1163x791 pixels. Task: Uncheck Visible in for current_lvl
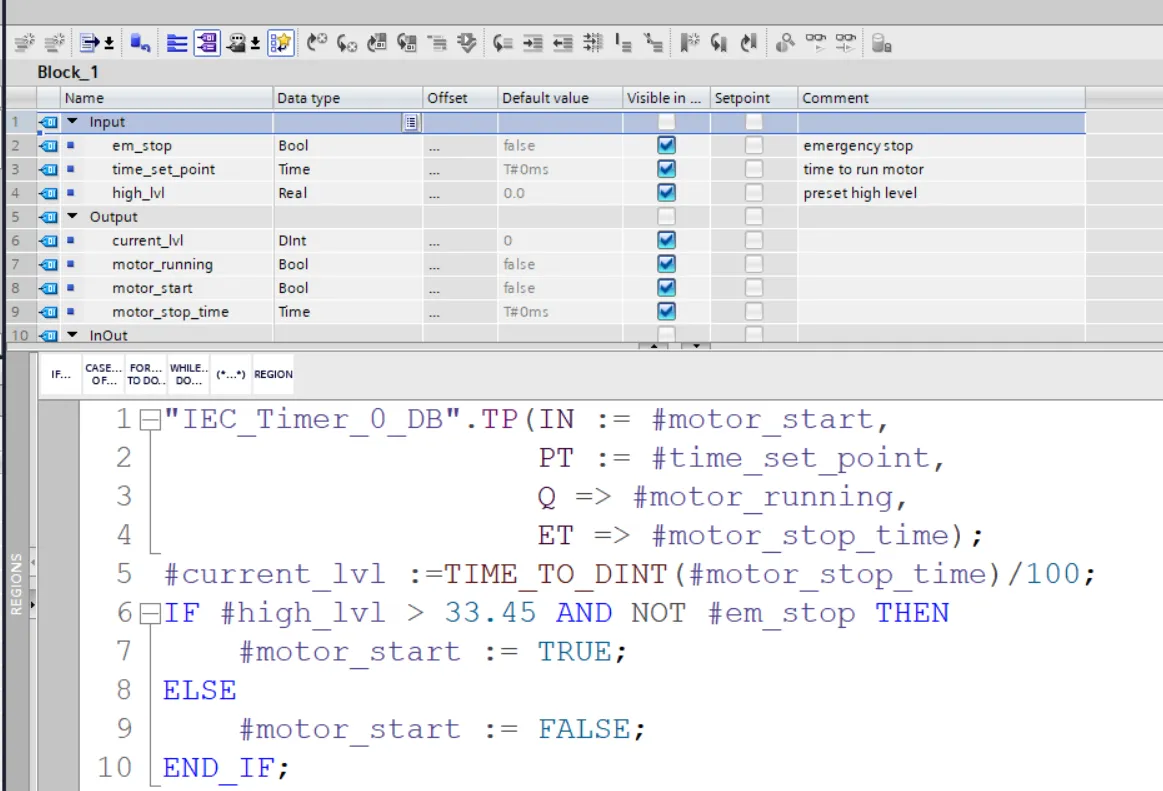click(666, 240)
